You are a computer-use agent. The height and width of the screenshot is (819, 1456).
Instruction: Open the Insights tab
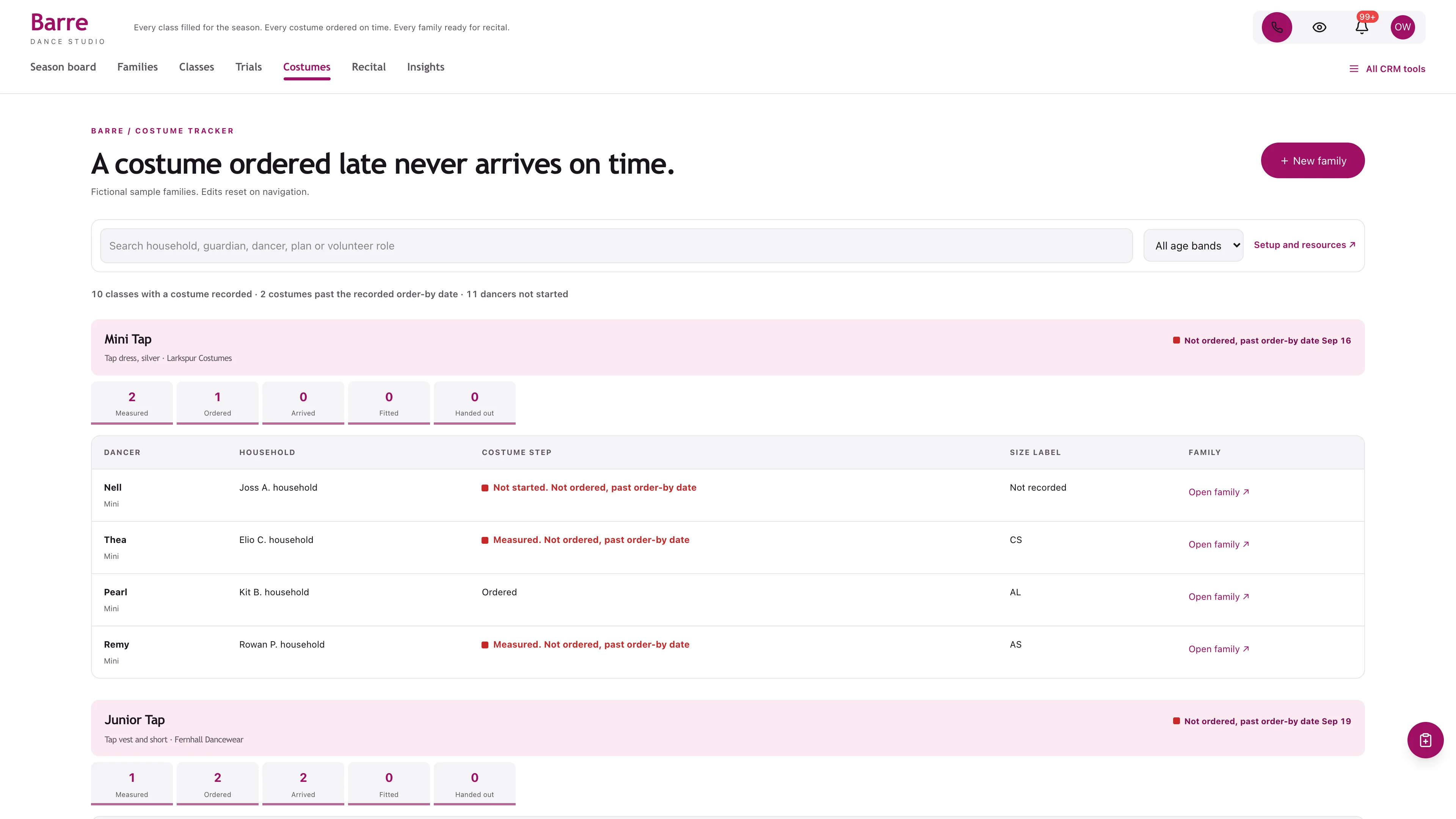pos(425,67)
